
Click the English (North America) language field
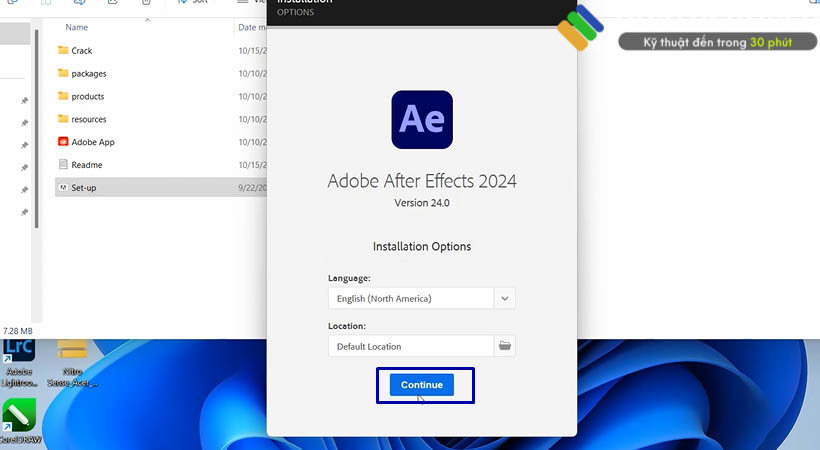[x=410, y=298]
